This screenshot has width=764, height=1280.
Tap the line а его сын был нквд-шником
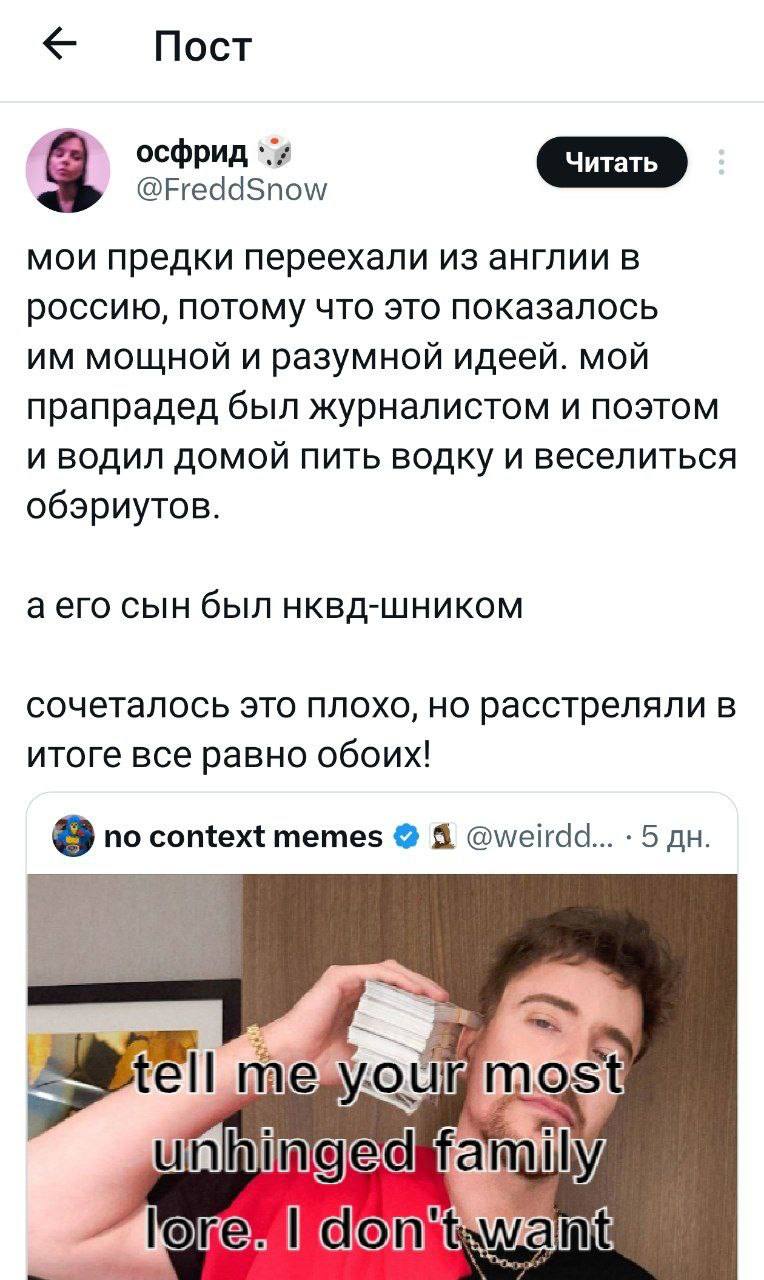275,606
